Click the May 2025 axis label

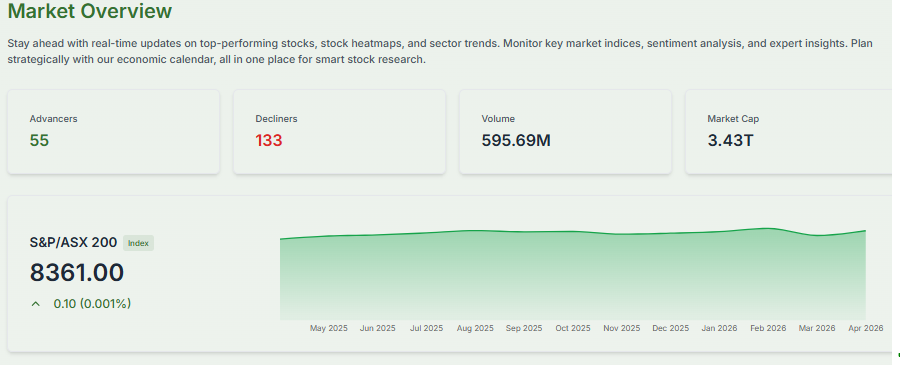click(x=329, y=328)
